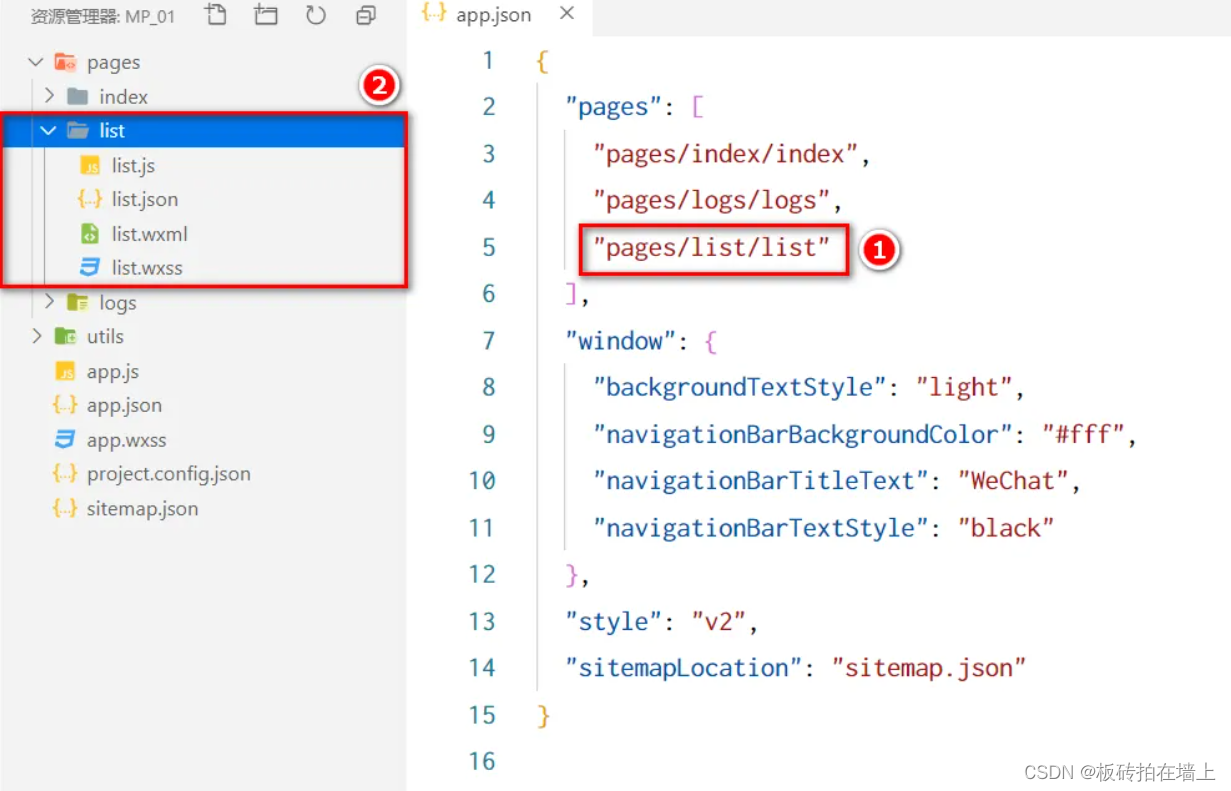The width and height of the screenshot is (1231, 791).
Task: Expand the logs folder chevron
Action: click(49, 302)
